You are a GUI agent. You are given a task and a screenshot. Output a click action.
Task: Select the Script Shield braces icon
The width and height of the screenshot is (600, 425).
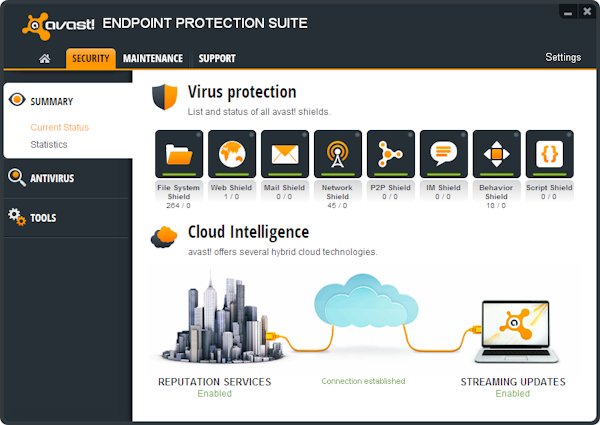point(549,154)
